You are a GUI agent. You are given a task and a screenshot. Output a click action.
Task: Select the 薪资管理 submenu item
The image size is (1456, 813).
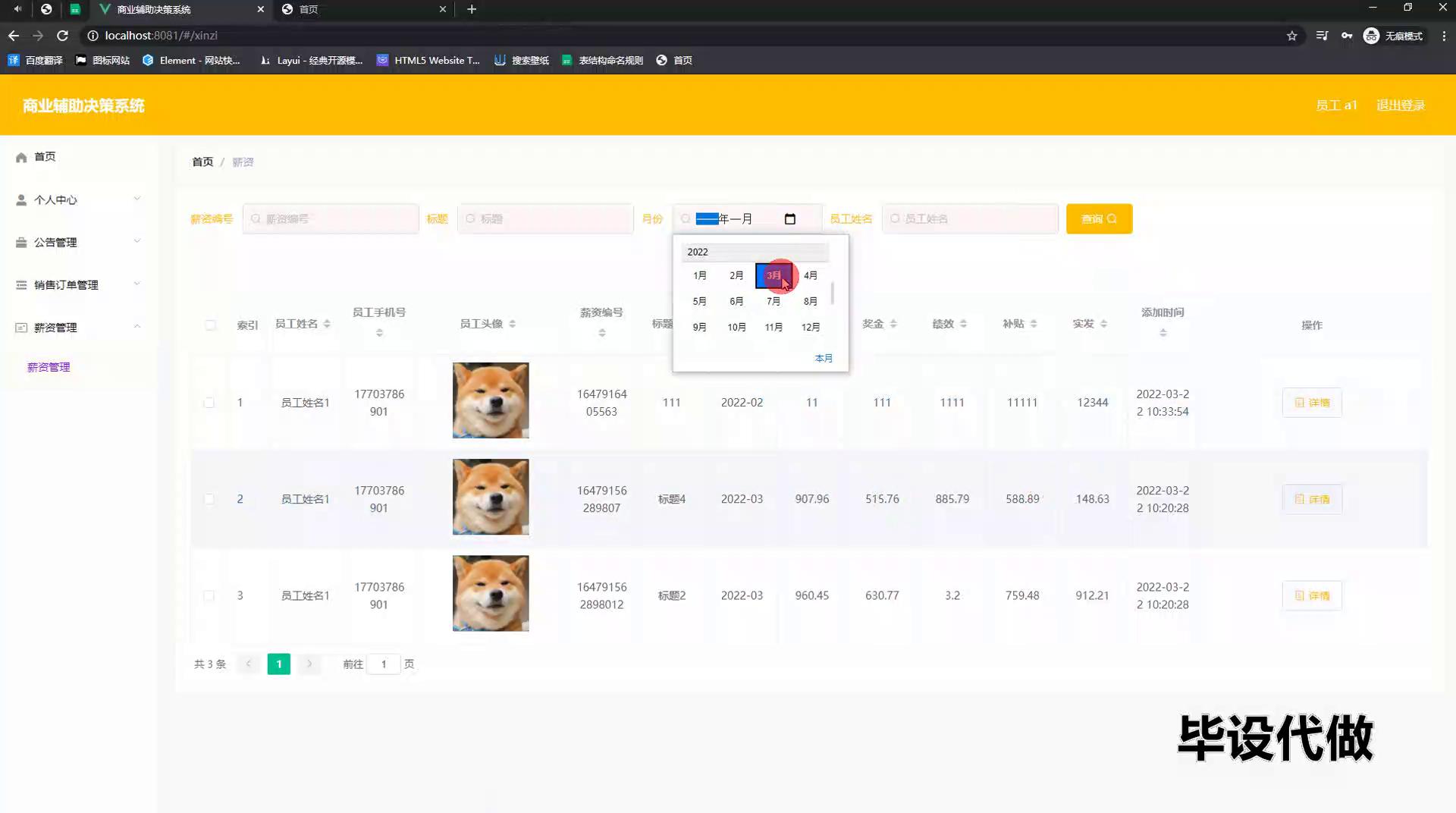pos(49,367)
